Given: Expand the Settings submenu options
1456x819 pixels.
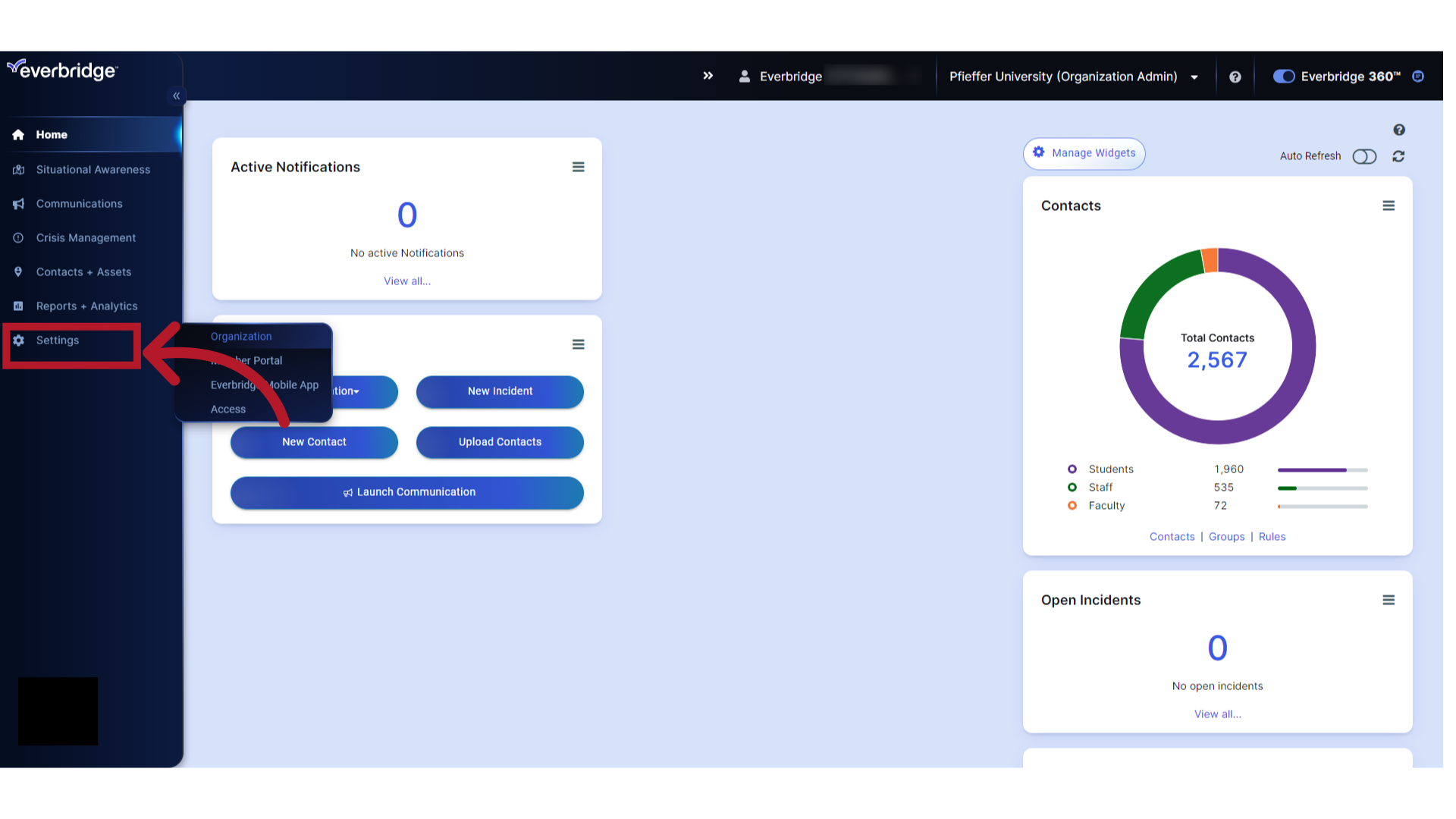Looking at the screenshot, I should click(x=57, y=340).
